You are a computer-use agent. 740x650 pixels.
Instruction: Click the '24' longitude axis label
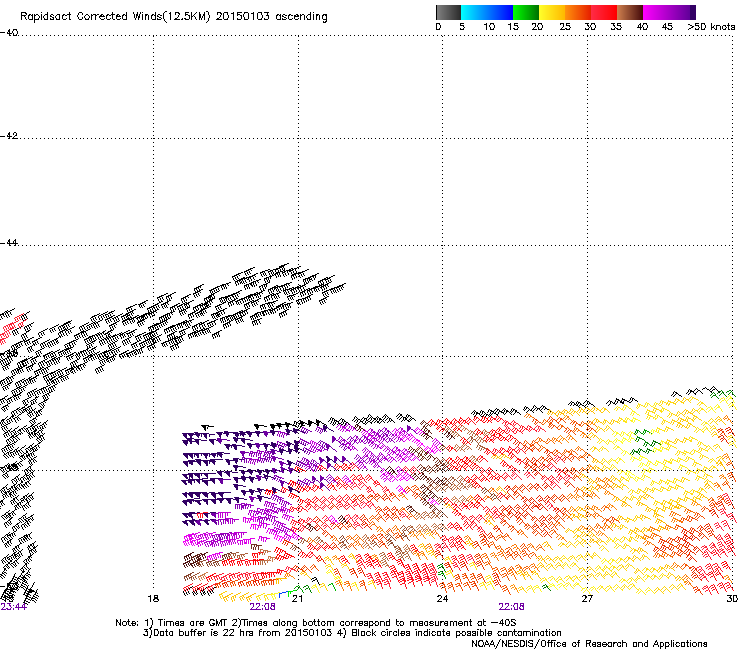[x=442, y=599]
